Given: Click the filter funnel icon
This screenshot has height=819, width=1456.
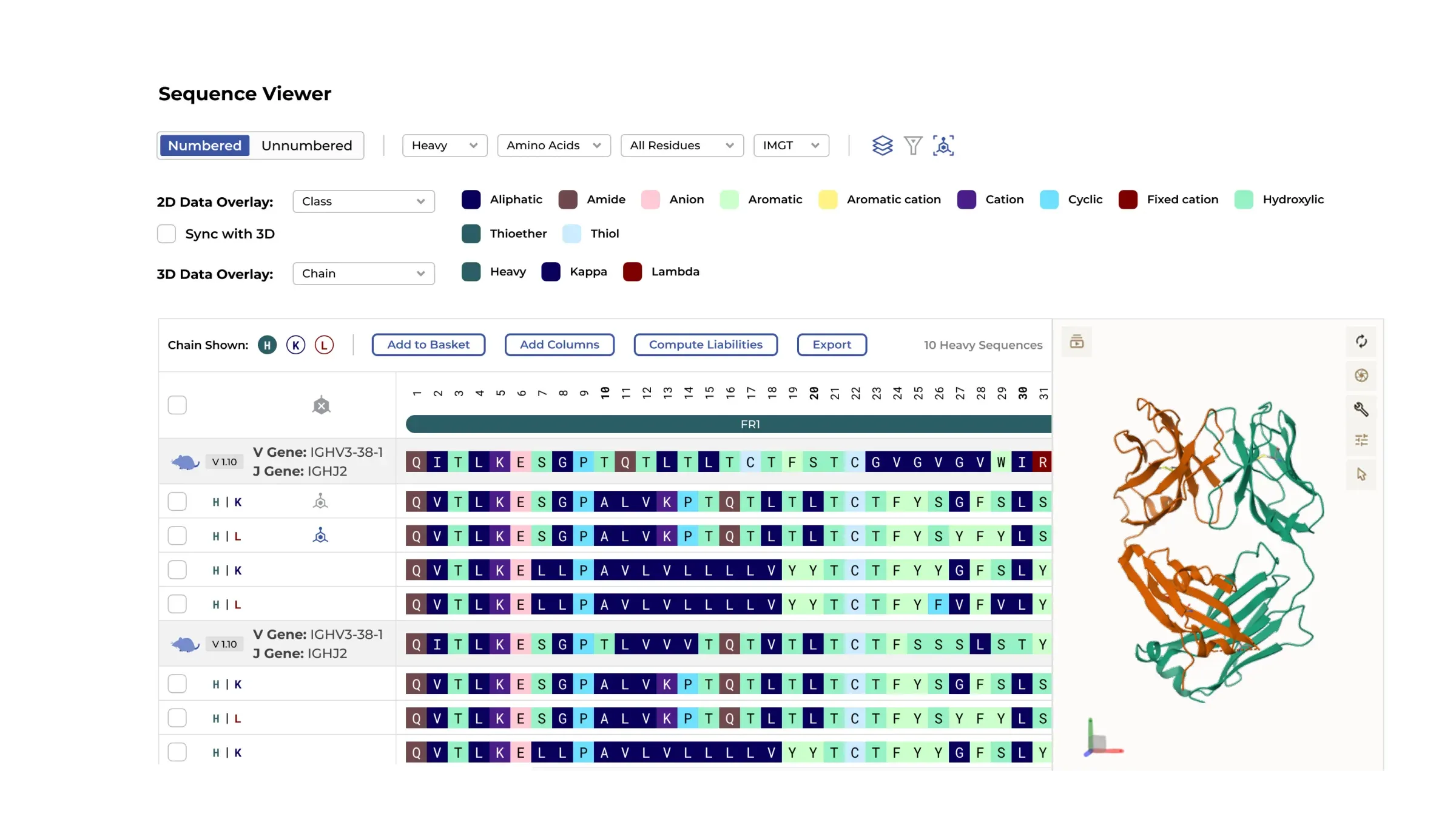Looking at the screenshot, I should click(912, 146).
